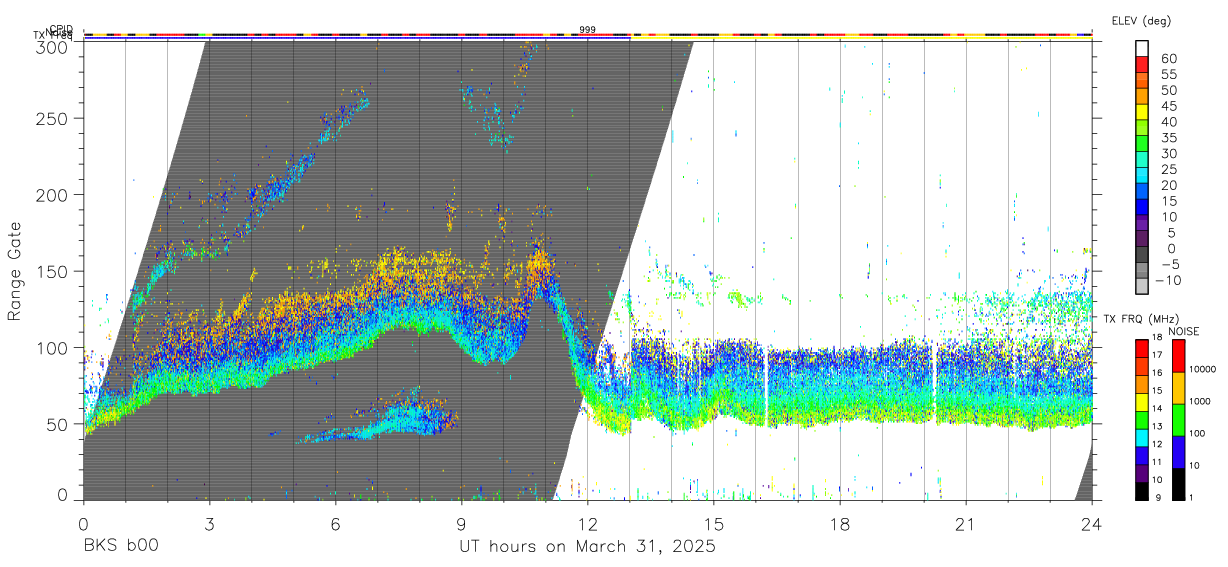The height and width of the screenshot is (567, 1228).
Task: Click the blue ELEV swatch between 15 and 10
Action: point(1142,206)
